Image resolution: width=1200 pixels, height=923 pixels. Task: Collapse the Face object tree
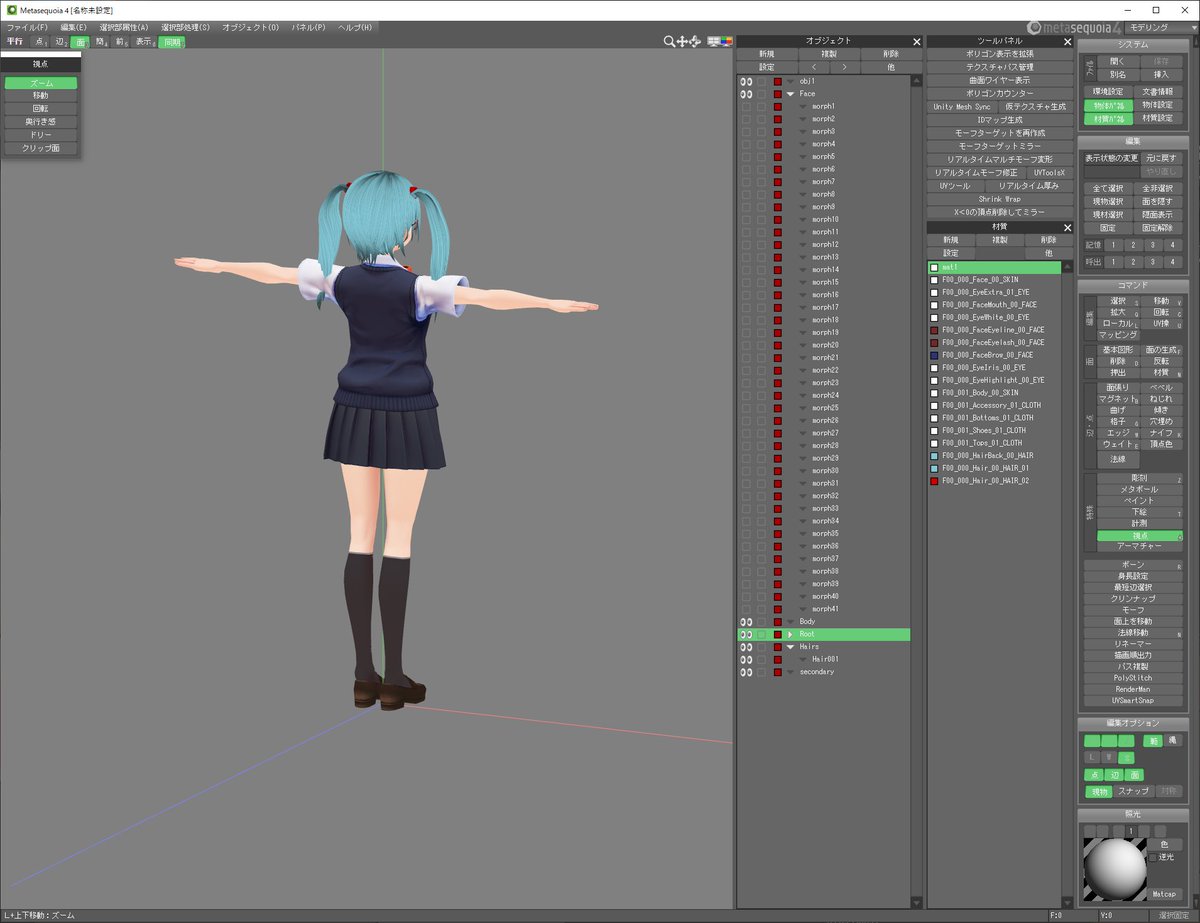tap(790, 94)
